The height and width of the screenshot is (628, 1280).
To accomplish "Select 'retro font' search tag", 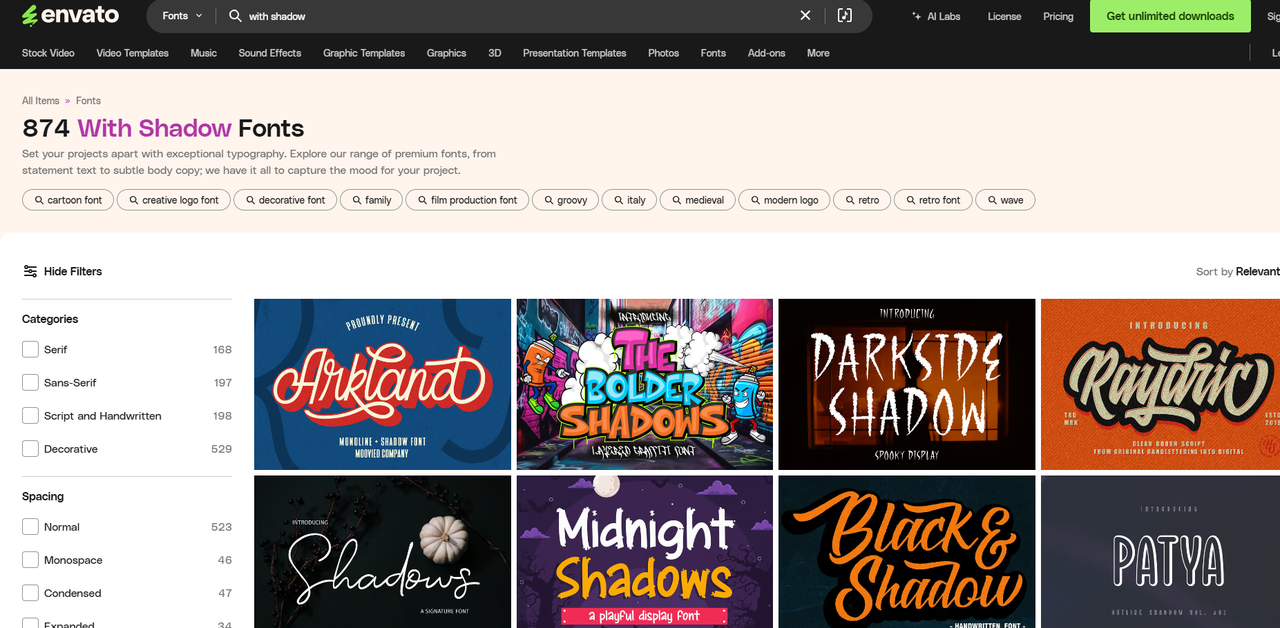I will coord(932,200).
